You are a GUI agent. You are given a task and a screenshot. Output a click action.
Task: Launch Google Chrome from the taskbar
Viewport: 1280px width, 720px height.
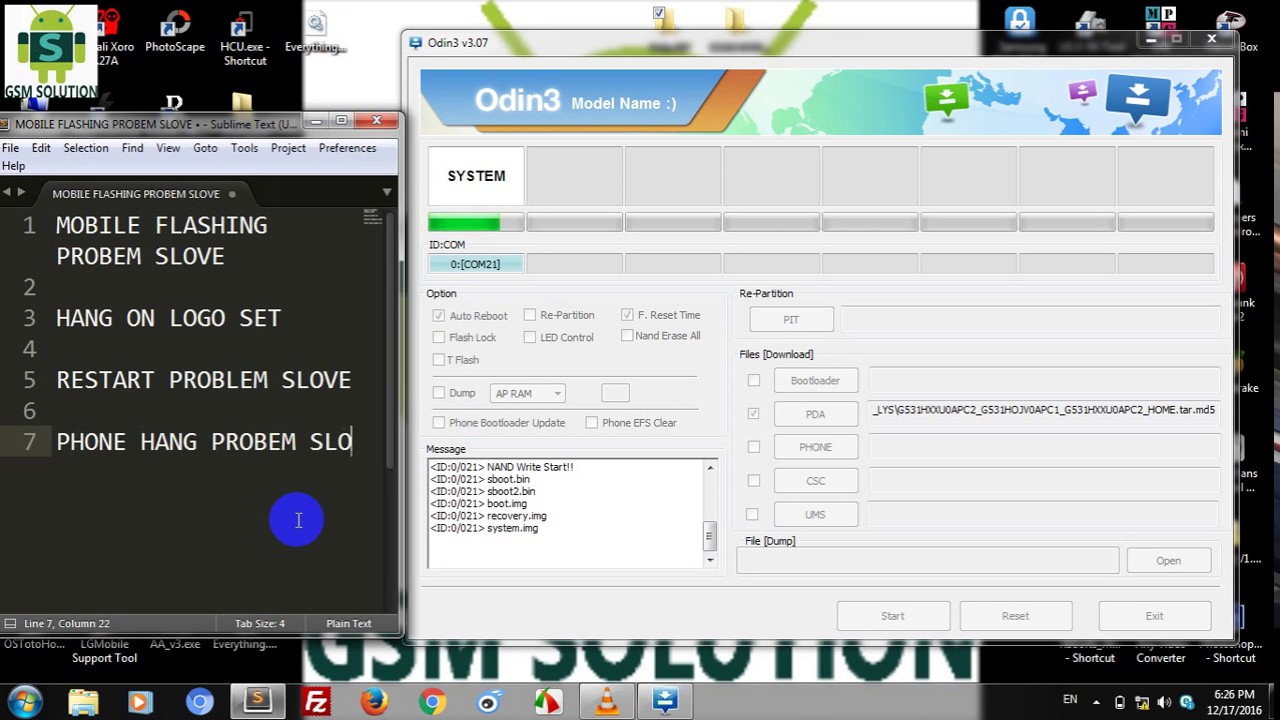click(x=432, y=702)
